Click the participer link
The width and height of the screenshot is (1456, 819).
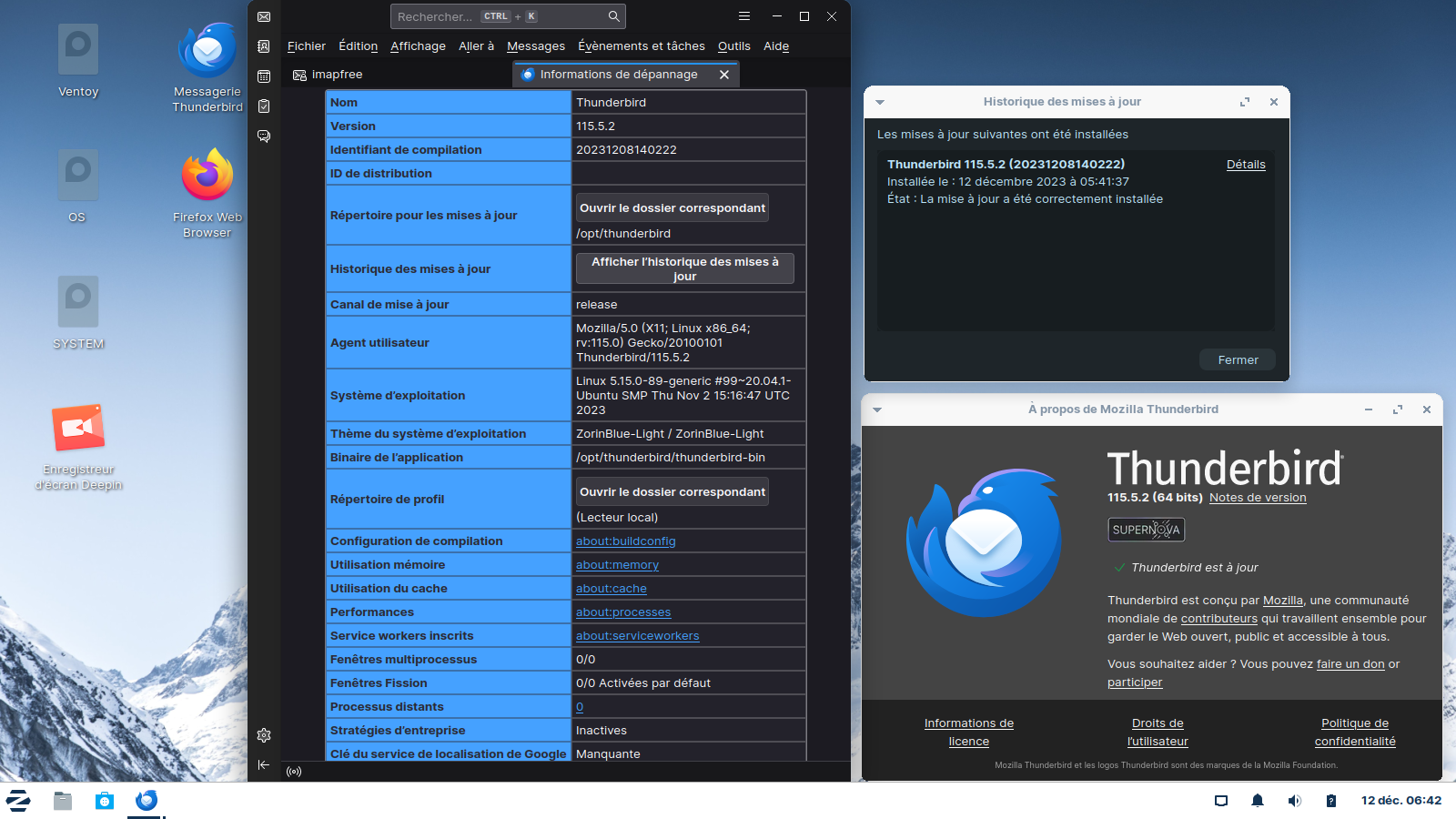point(1135,682)
